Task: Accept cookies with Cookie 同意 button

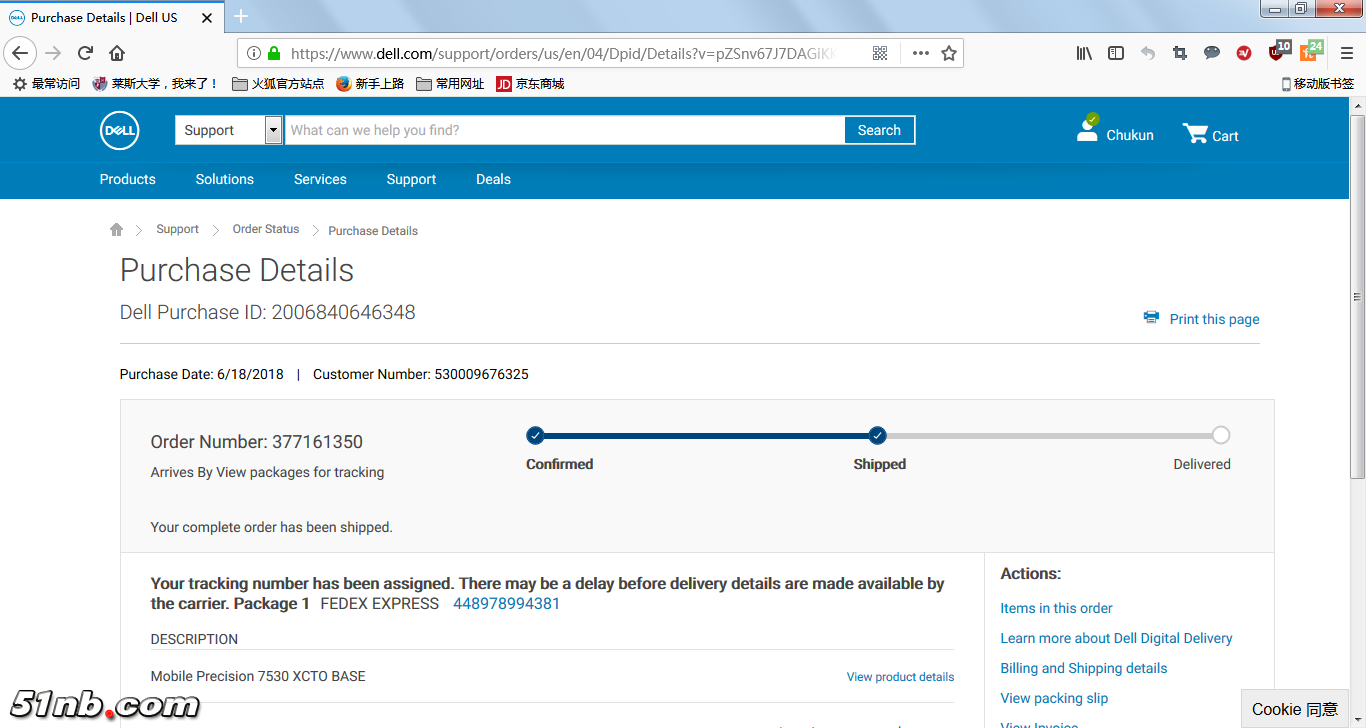Action: 1295,709
